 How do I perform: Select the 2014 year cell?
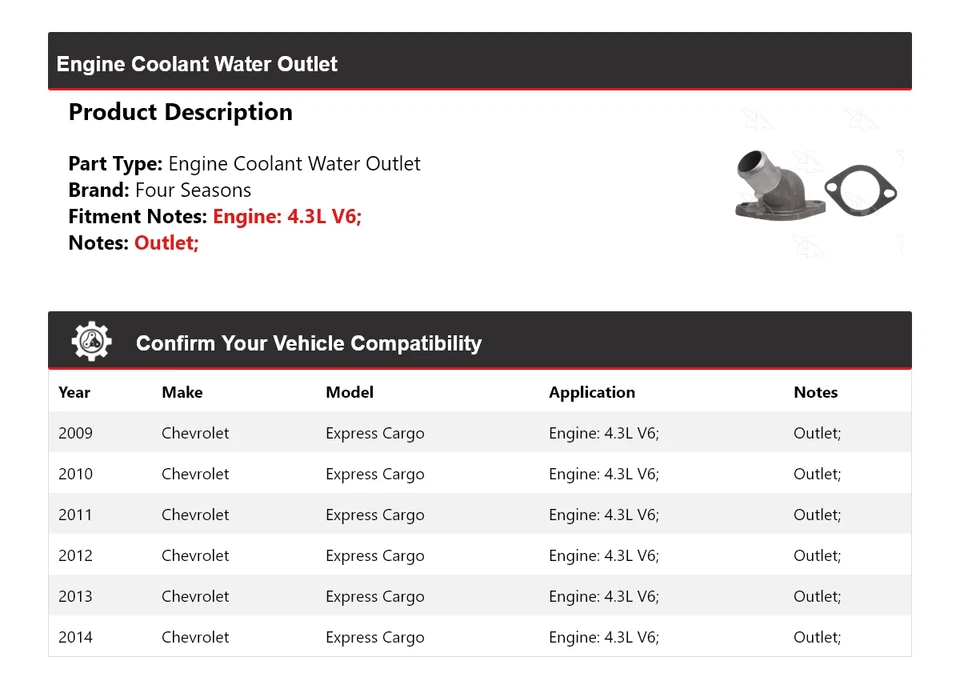pyautogui.click(x=75, y=637)
